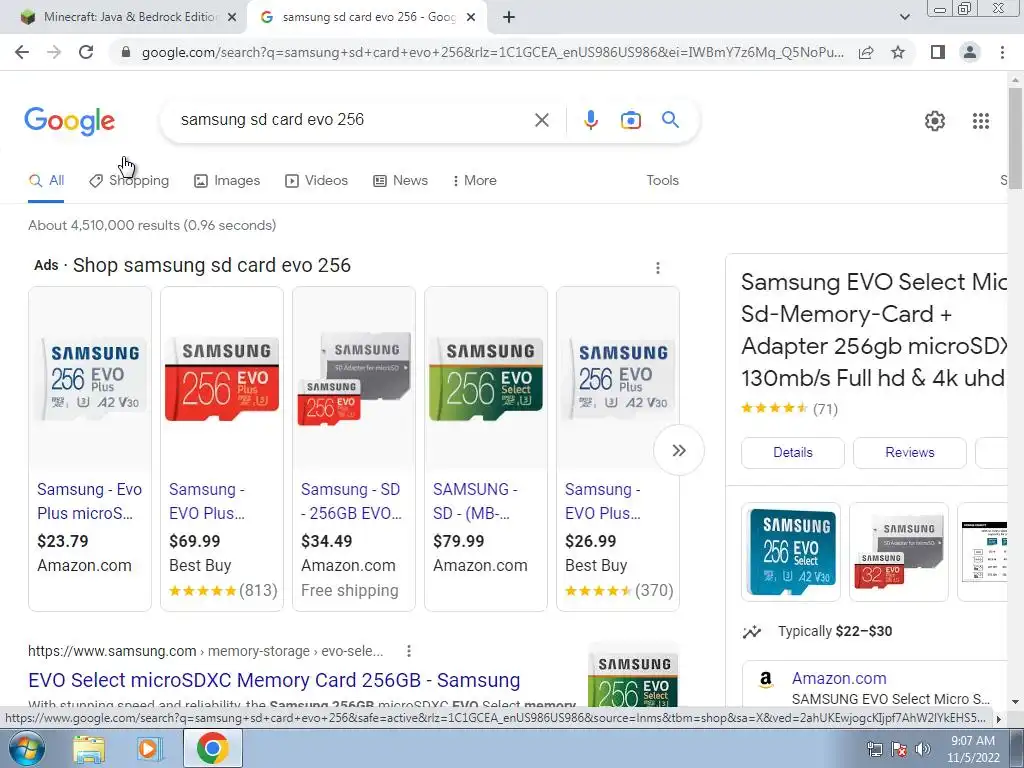Click the blue EVO Select product thumbnail
Viewport: 1024px width, 768px height.
point(791,552)
